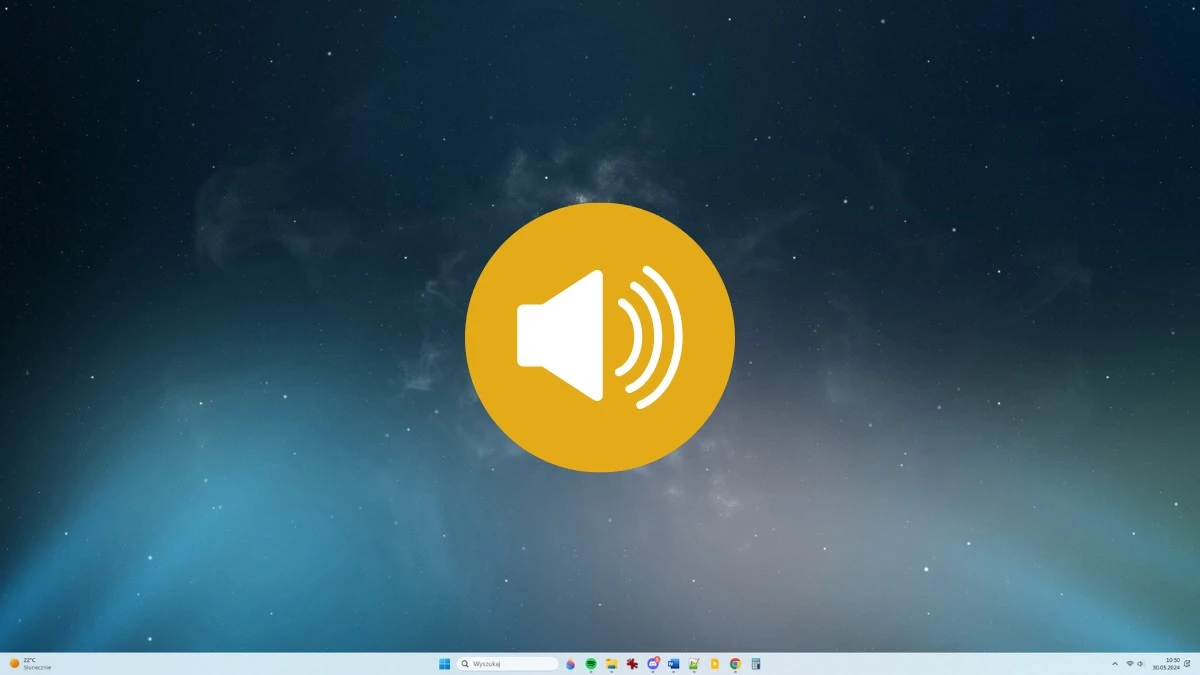The width and height of the screenshot is (1200, 675).
Task: Launch the green photo editor taskbar icon
Action: [694, 663]
